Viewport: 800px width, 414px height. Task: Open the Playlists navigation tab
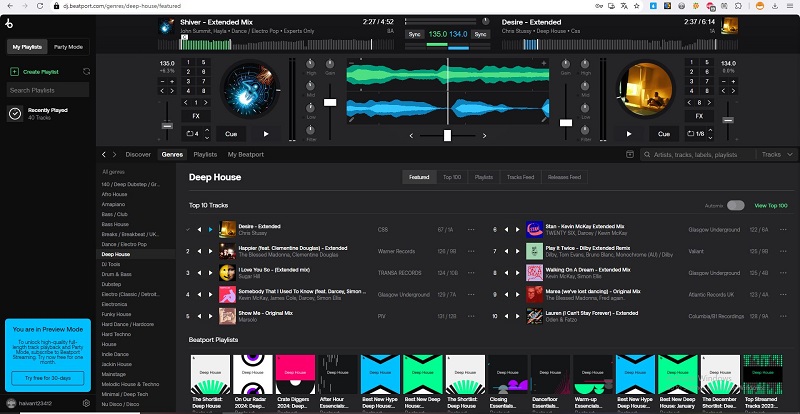click(x=205, y=154)
